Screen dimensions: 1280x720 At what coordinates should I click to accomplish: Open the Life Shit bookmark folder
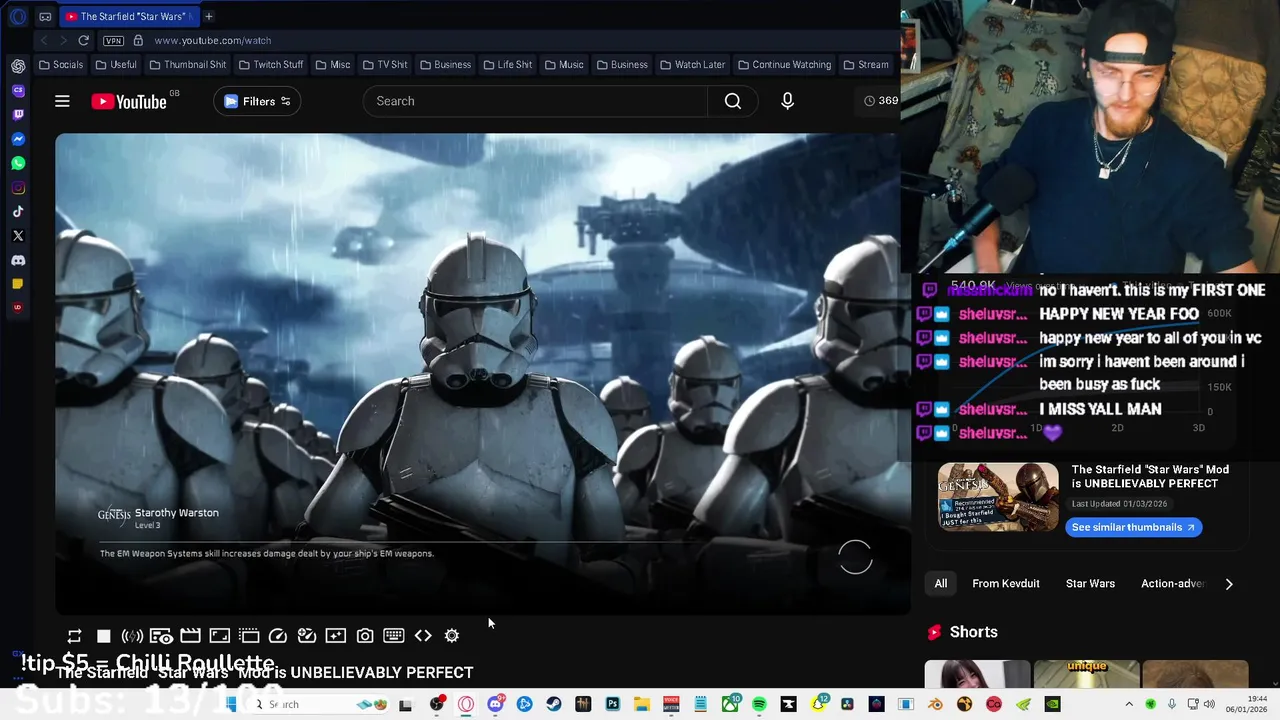coord(508,65)
